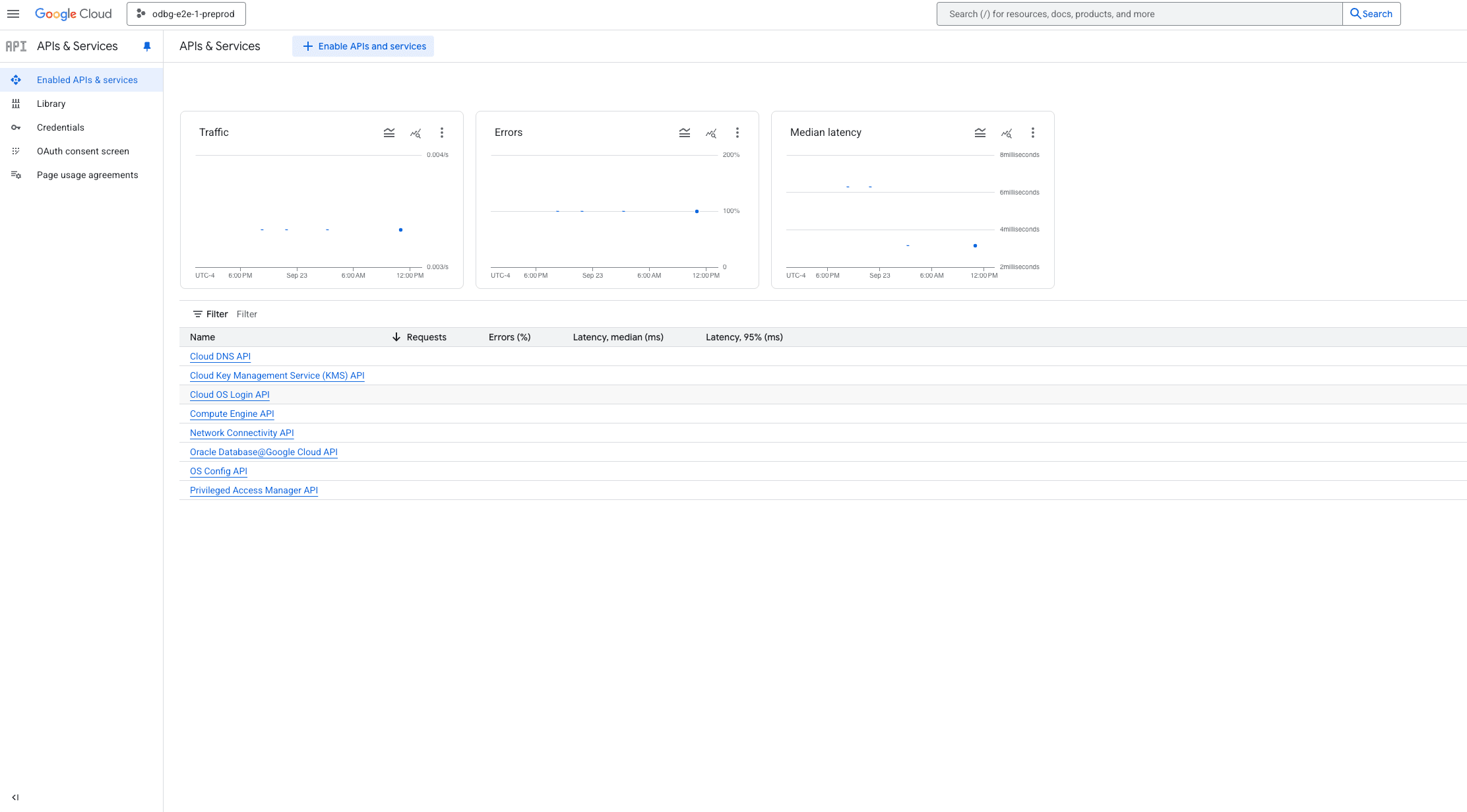Screen dimensions: 1467x812
Task: Open the Compute Engine API details
Action: (x=232, y=414)
